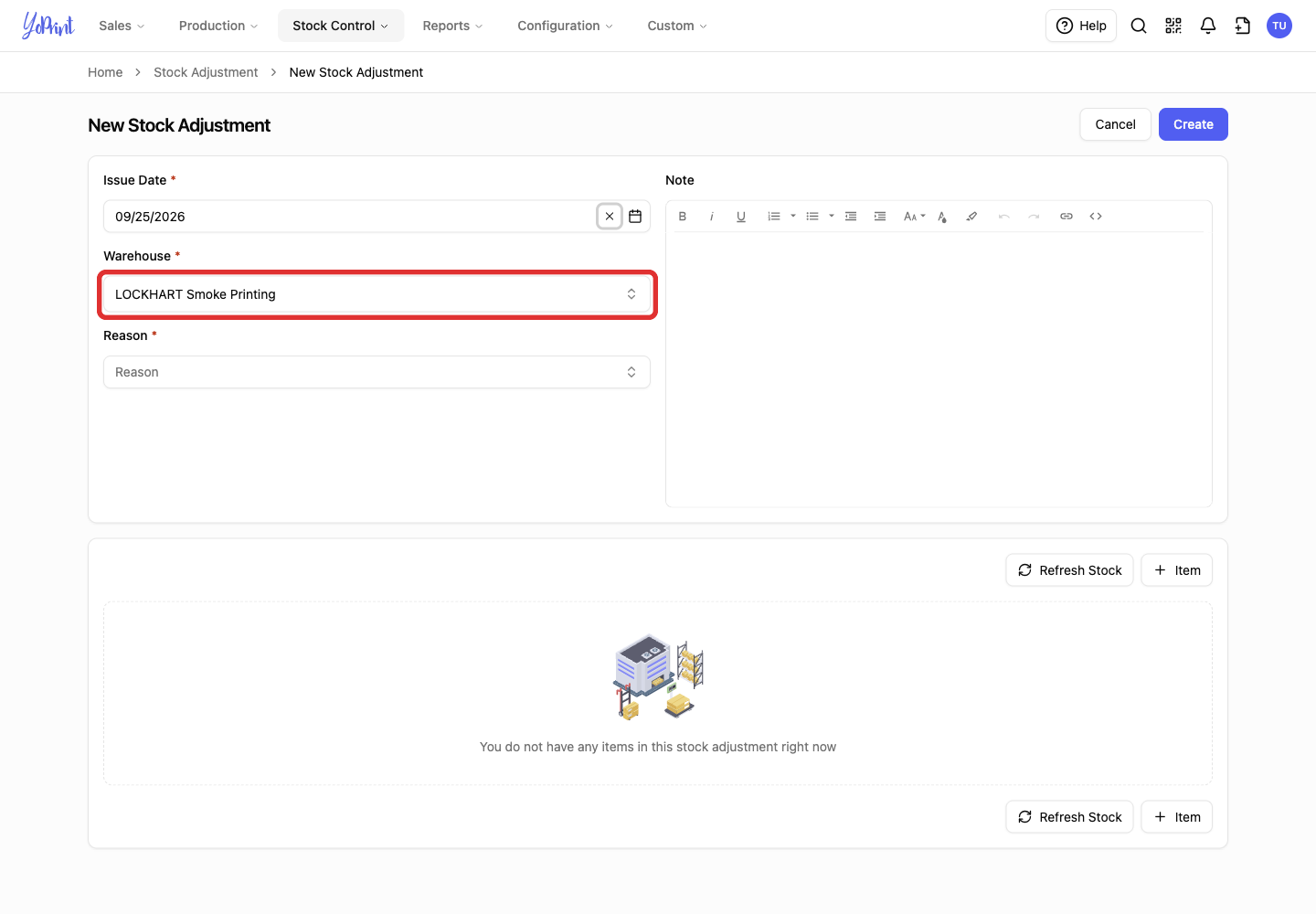The width and height of the screenshot is (1316, 914).
Task: Click the upper add Item button
Action: click(1177, 570)
